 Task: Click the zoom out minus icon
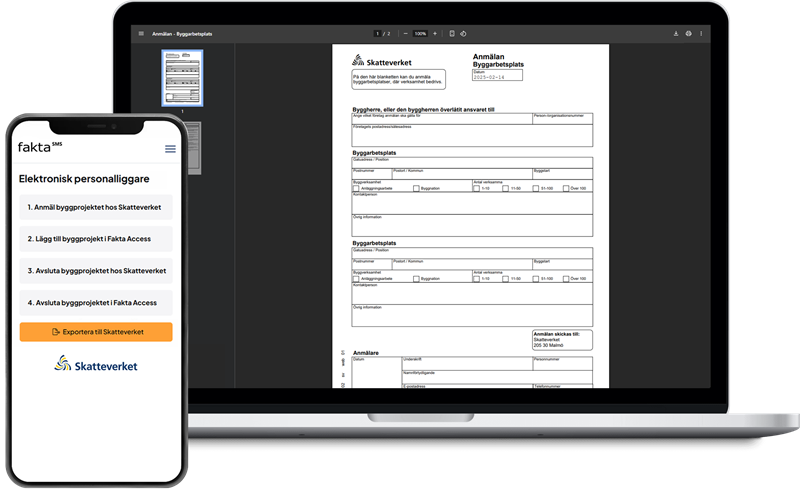405,33
